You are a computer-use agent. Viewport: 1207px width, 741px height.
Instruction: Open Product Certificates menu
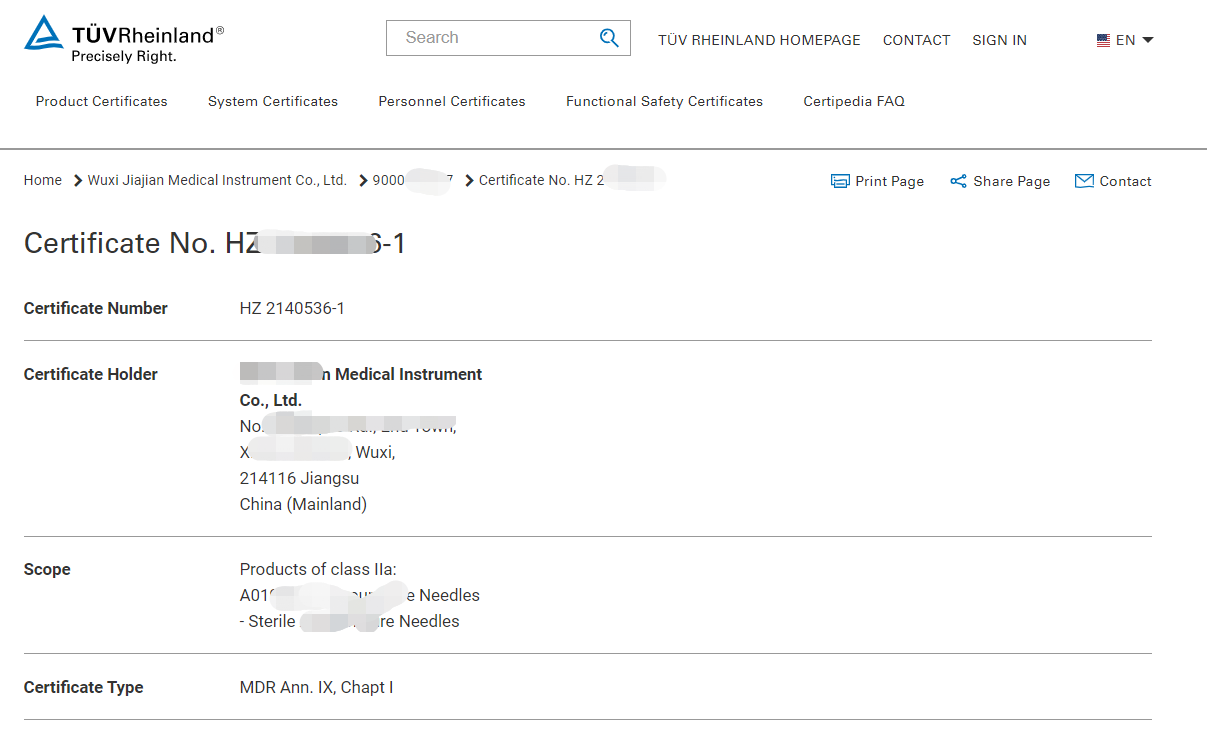point(102,101)
